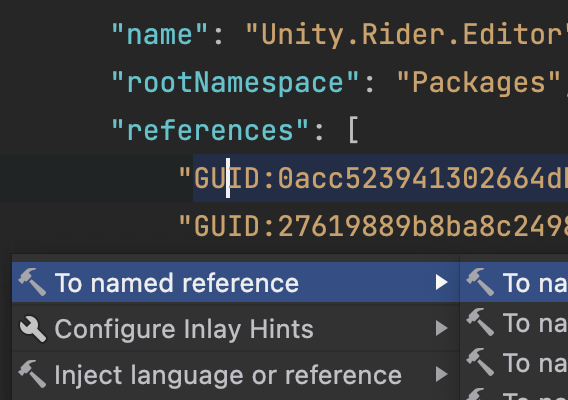
Task: Click the opening bracket after references
Action: click(354, 130)
